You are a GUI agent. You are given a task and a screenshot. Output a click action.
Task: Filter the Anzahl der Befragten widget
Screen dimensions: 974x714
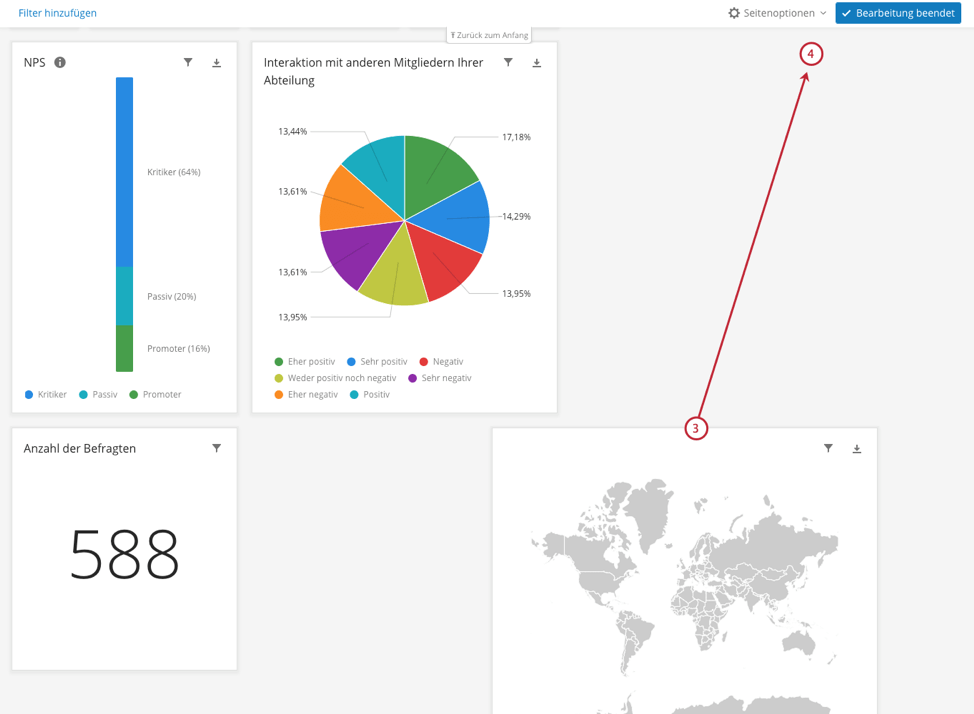click(x=216, y=448)
